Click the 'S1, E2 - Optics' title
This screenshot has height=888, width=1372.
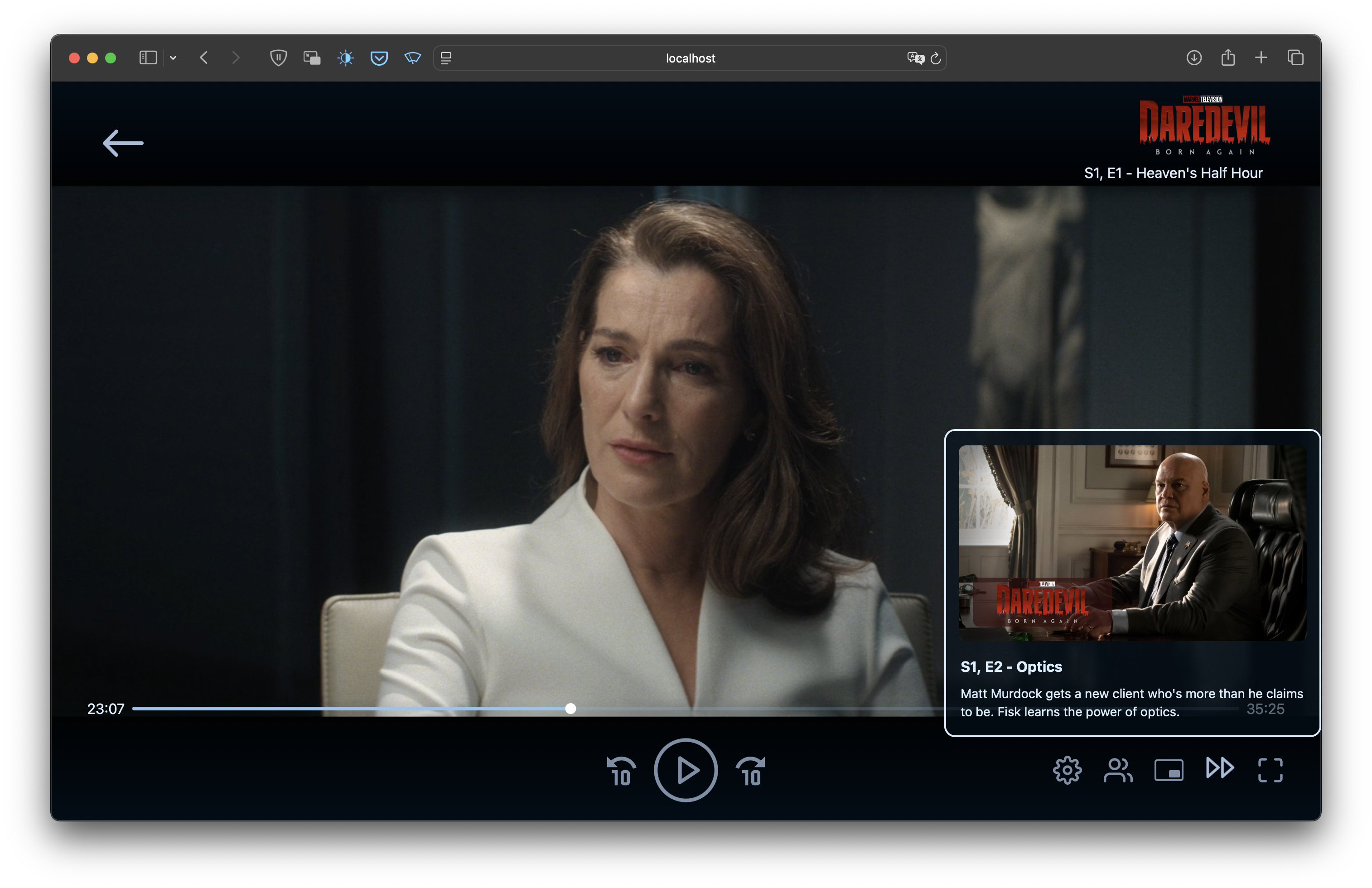[1011, 667]
